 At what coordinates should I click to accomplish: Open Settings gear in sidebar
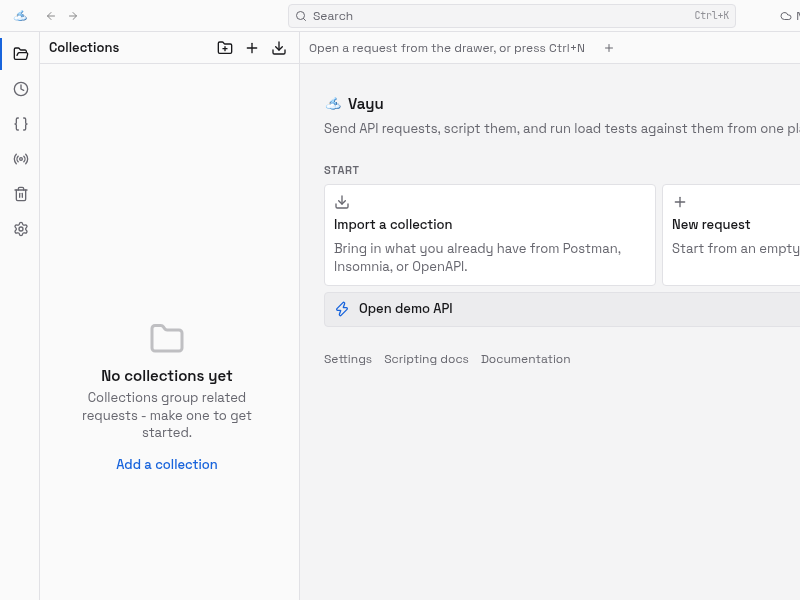[21, 229]
